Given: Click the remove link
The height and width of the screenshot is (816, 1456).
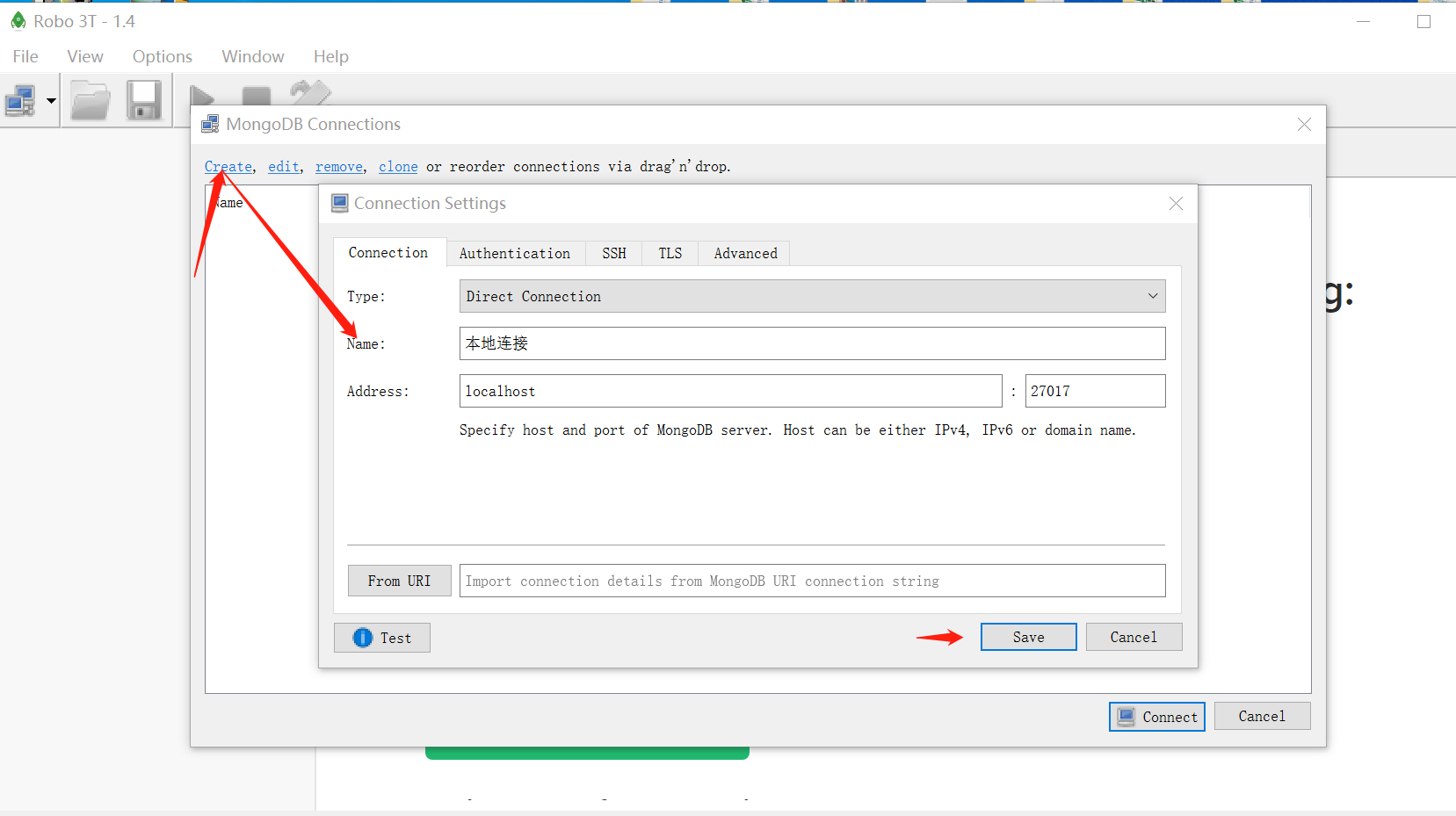Looking at the screenshot, I should (339, 167).
